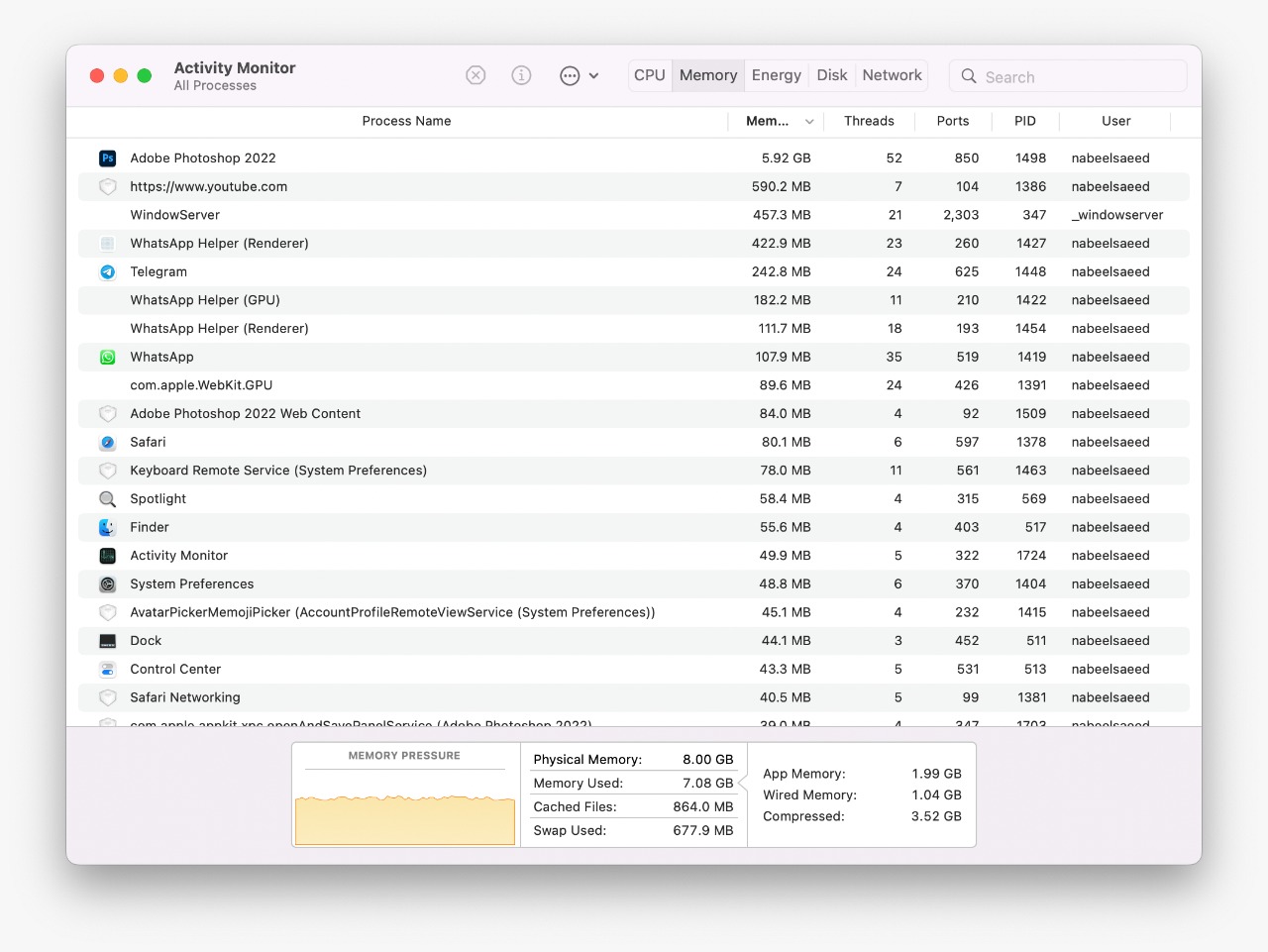Toggle the Memory column sort arrow
This screenshot has width=1268, height=952.
click(809, 122)
